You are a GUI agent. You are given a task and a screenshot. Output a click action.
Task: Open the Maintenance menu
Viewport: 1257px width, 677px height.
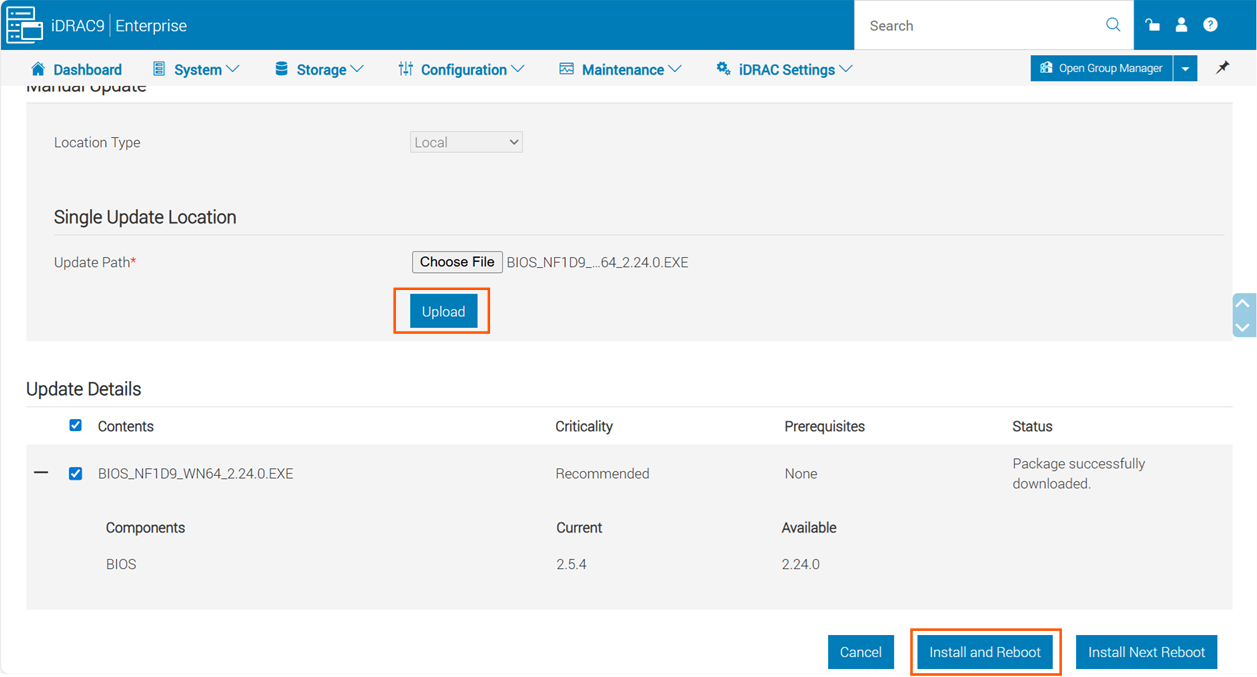[620, 69]
